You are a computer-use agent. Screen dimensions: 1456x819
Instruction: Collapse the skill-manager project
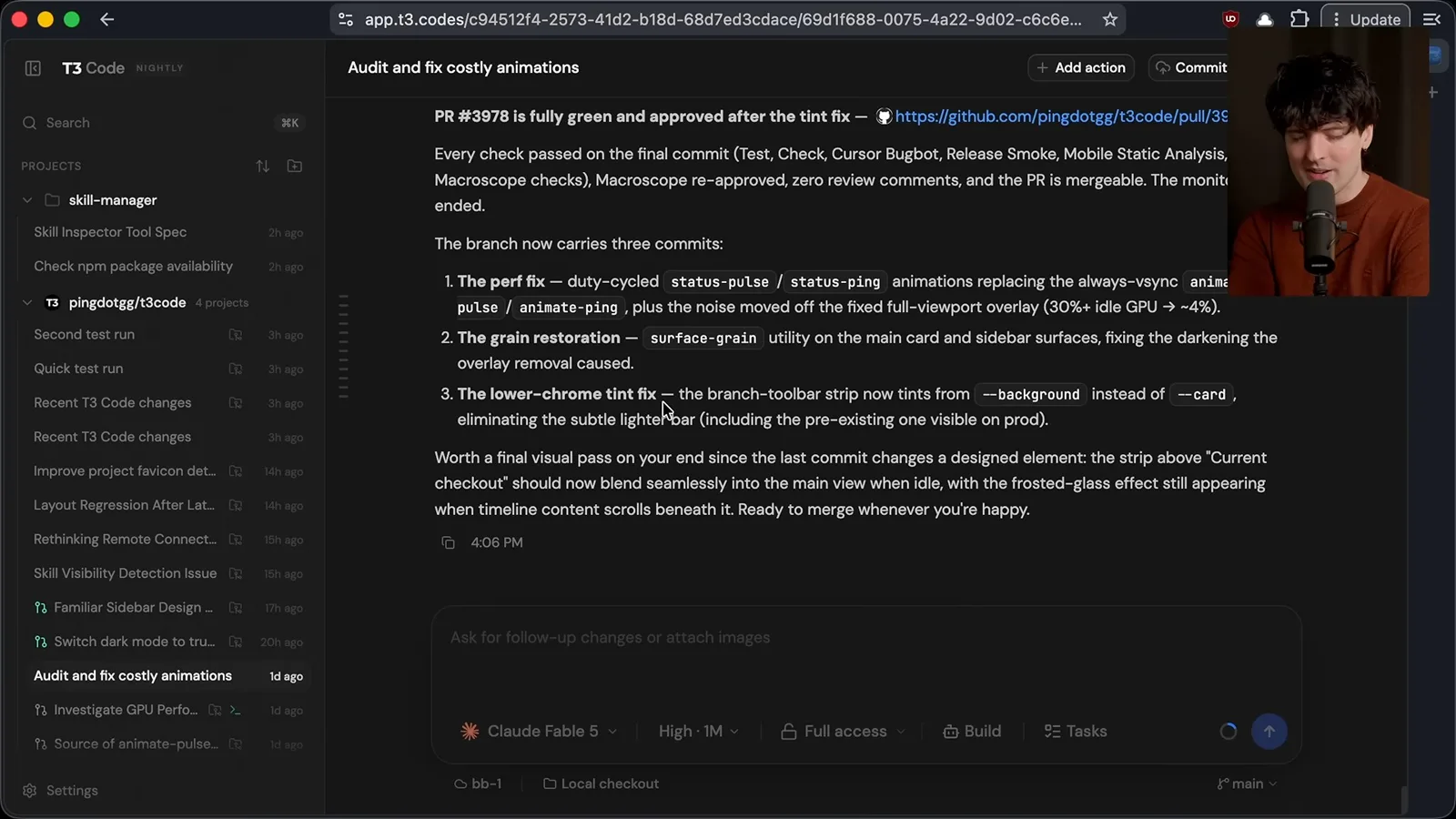click(x=27, y=200)
